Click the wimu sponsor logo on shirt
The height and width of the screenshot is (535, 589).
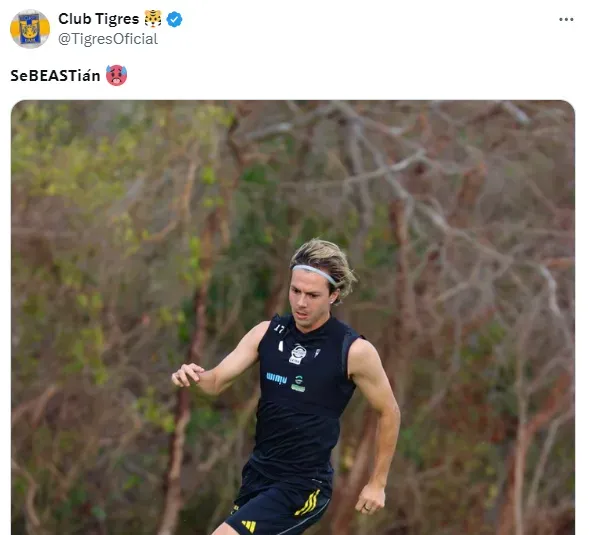(x=276, y=378)
